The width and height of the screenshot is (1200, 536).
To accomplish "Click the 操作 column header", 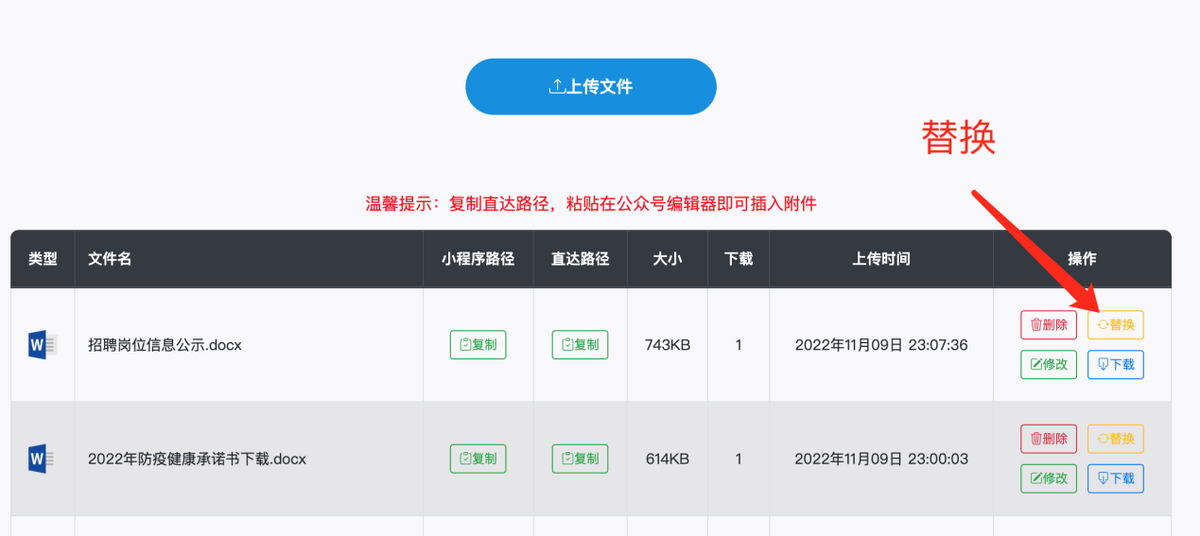I will tap(1082, 259).
